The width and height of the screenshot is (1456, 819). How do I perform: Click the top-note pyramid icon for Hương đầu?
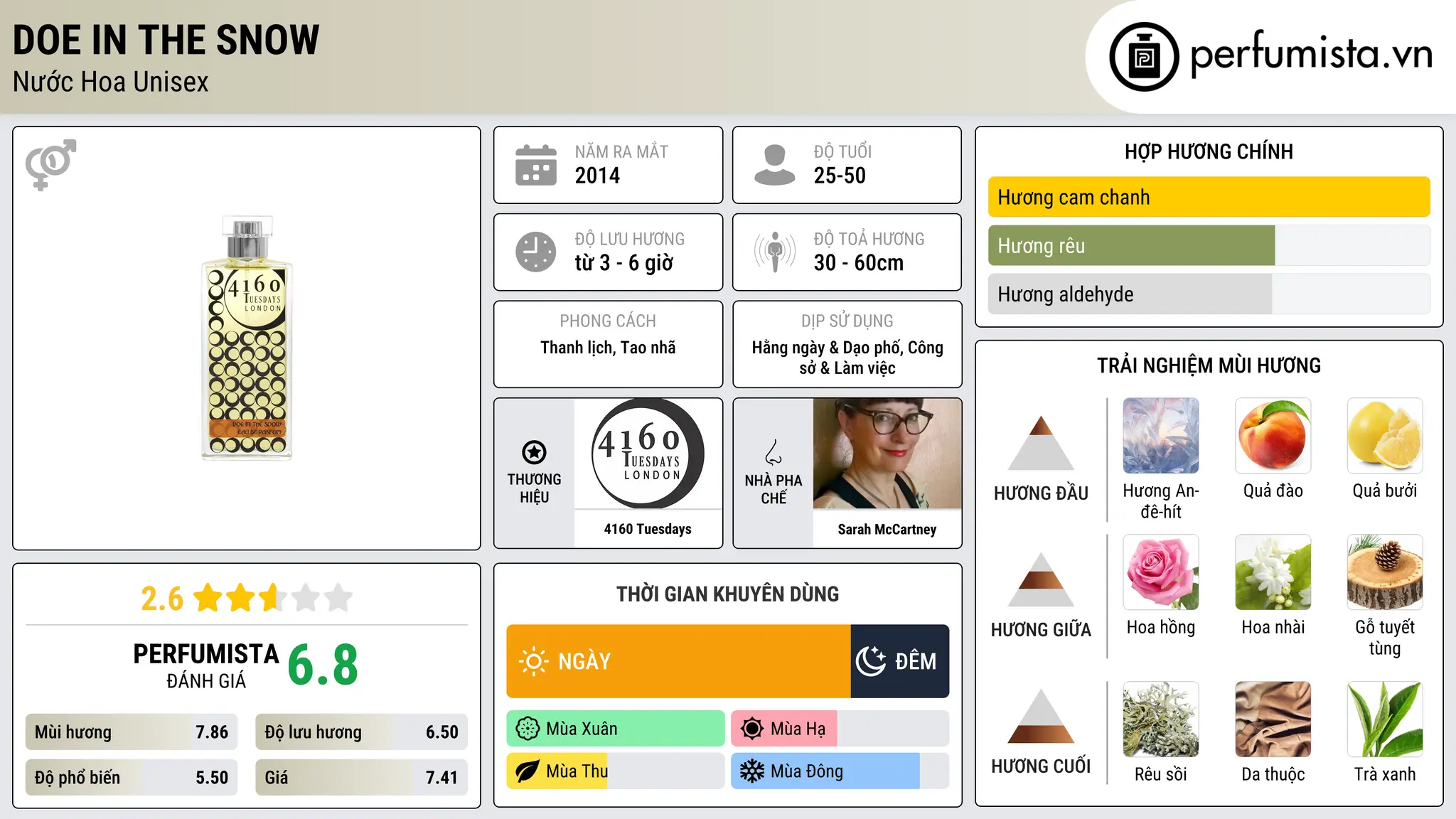(1041, 443)
